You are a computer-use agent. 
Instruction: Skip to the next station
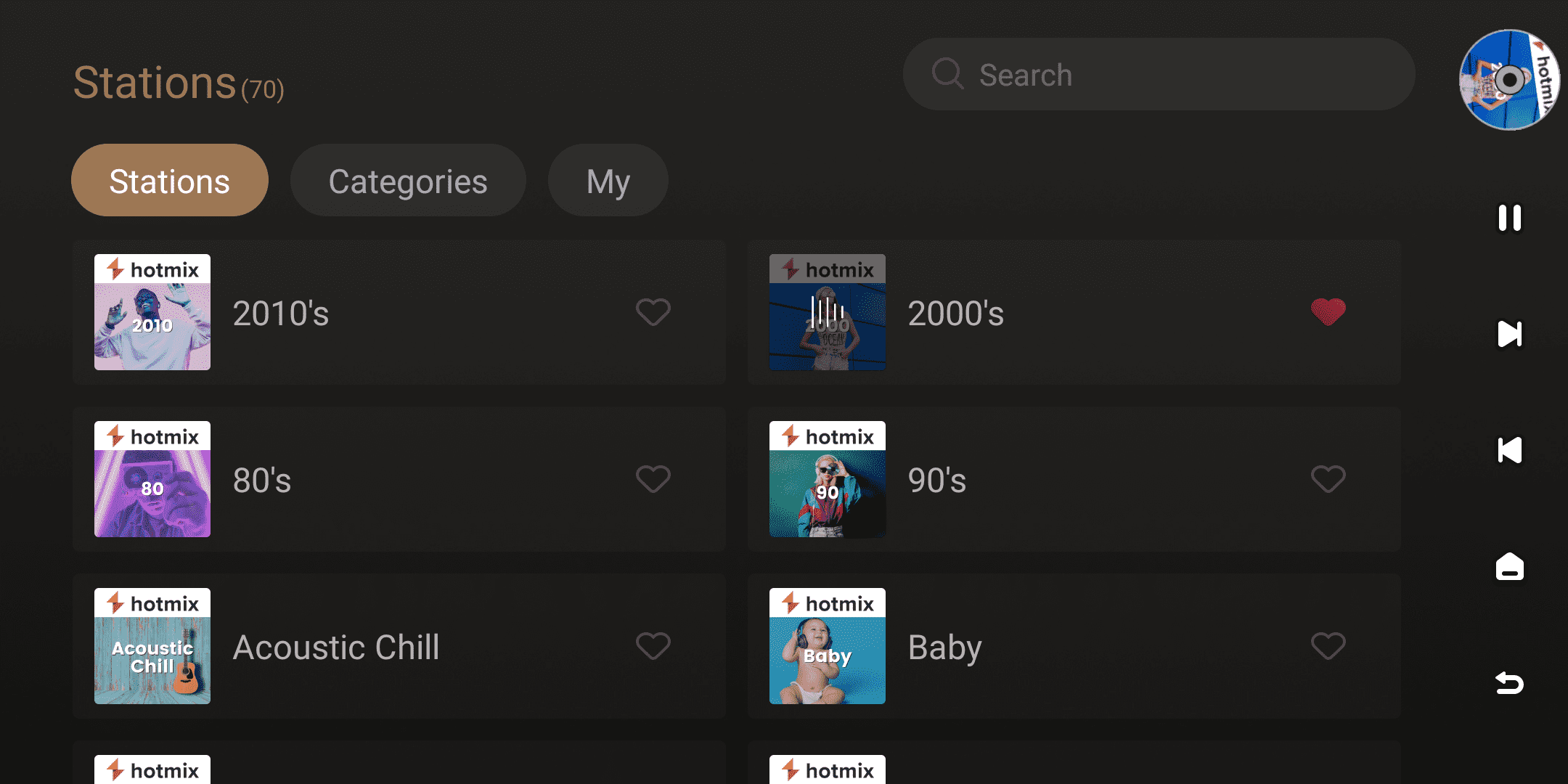pyautogui.click(x=1509, y=334)
